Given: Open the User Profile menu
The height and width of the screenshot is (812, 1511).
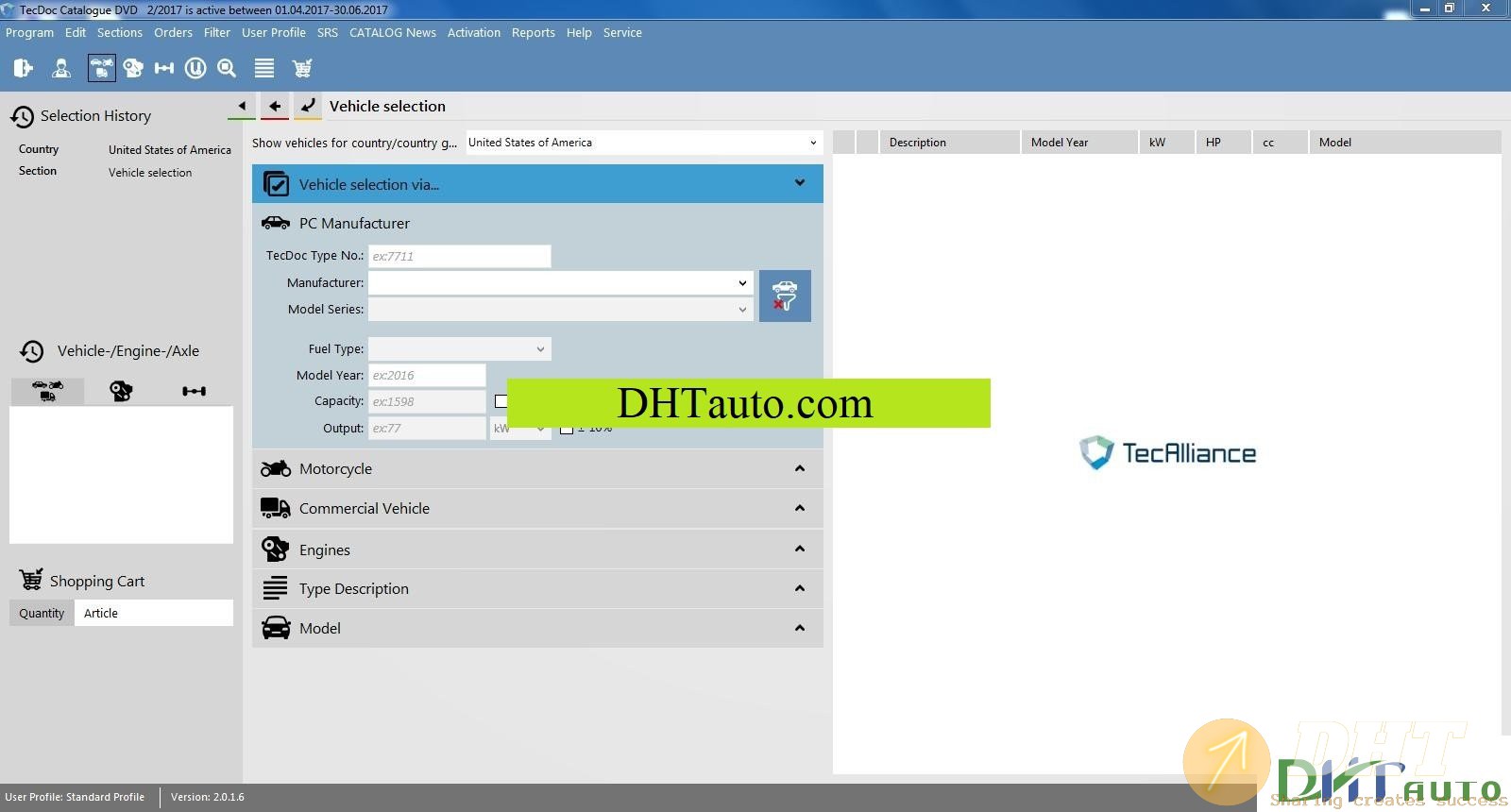Looking at the screenshot, I should [274, 32].
